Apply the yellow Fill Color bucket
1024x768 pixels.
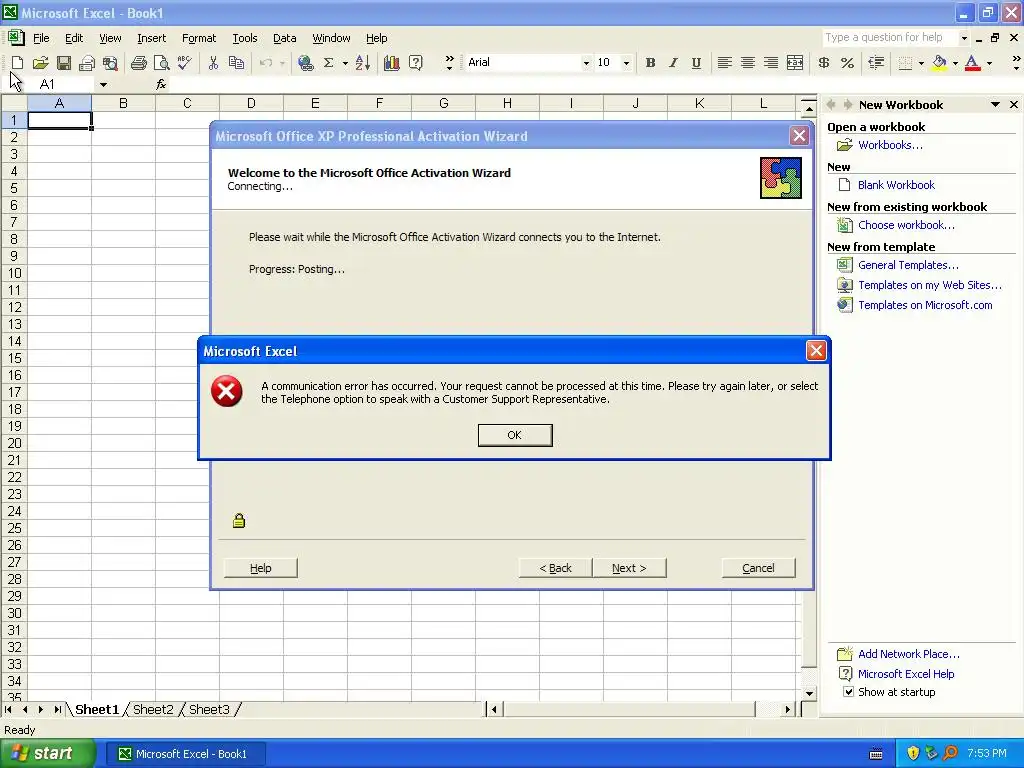pyautogui.click(x=939, y=63)
